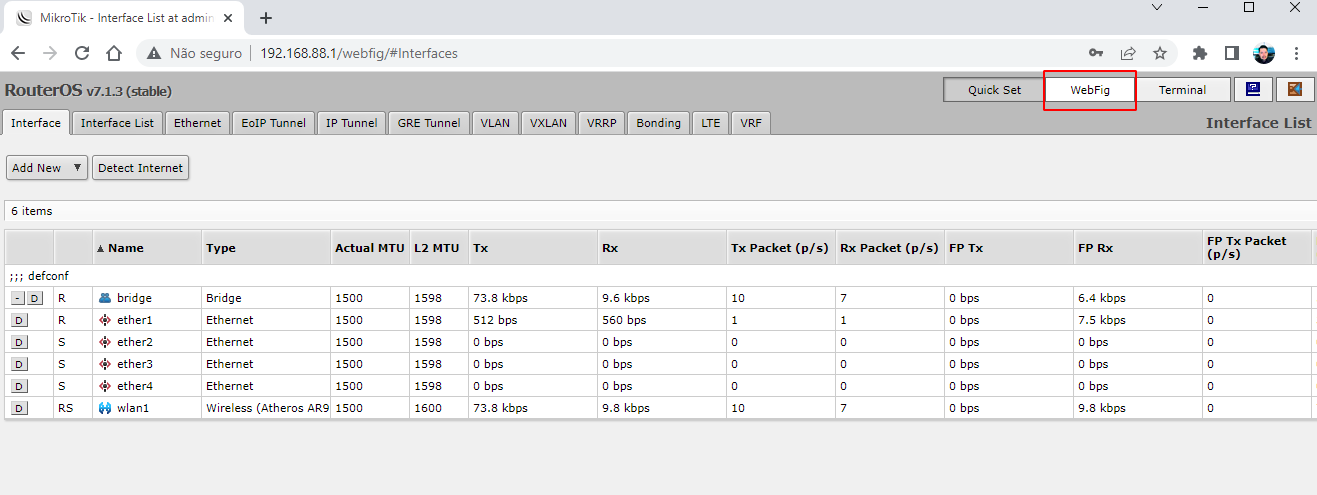Click the wlan1 wireless icon

tap(105, 408)
